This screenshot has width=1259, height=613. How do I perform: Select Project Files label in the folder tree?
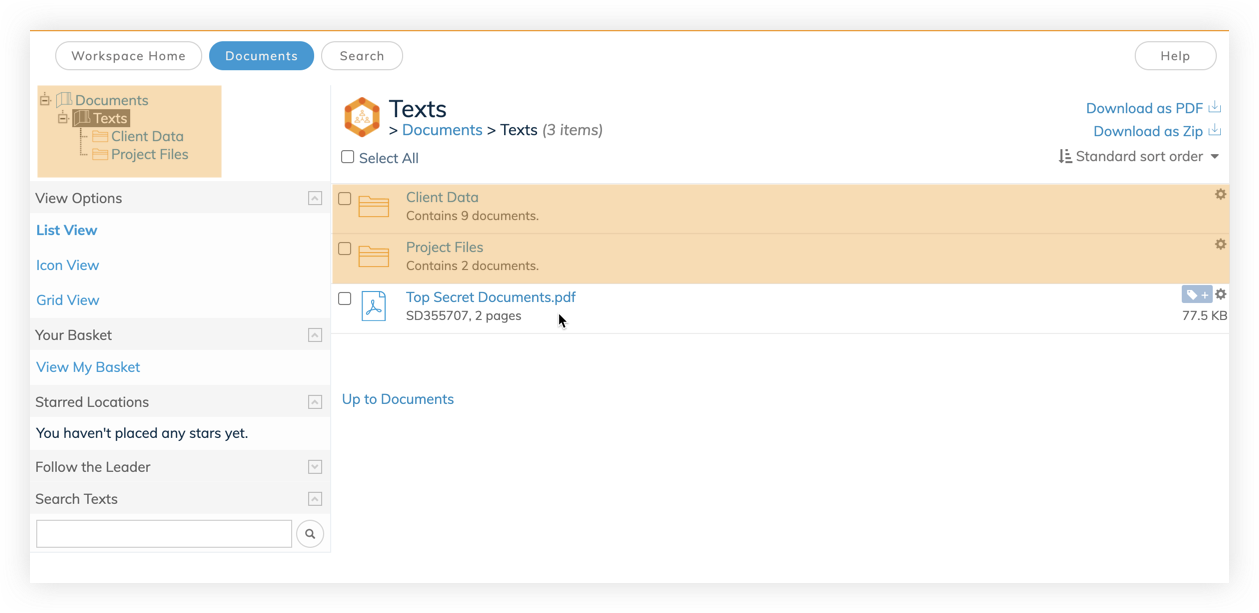pyautogui.click(x=150, y=154)
